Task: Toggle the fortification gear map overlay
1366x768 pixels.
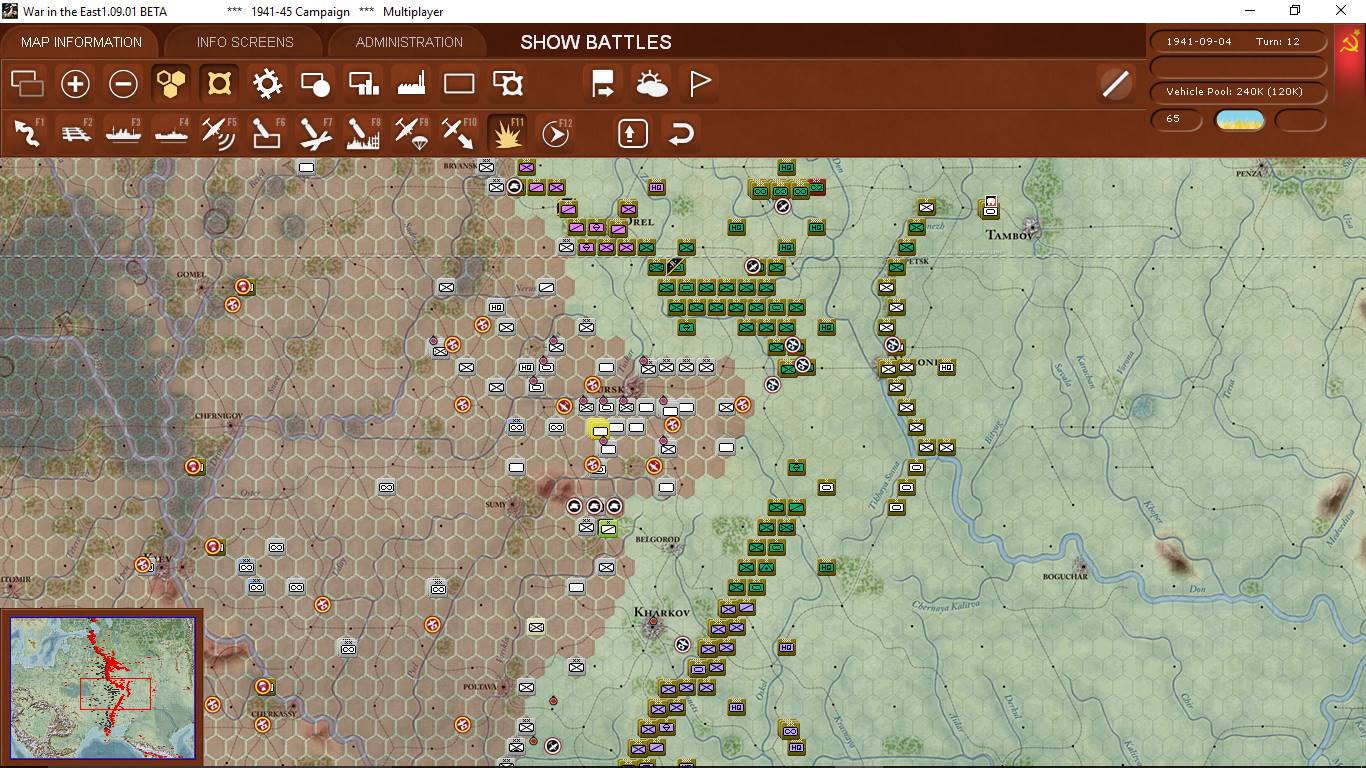Action: (x=267, y=83)
